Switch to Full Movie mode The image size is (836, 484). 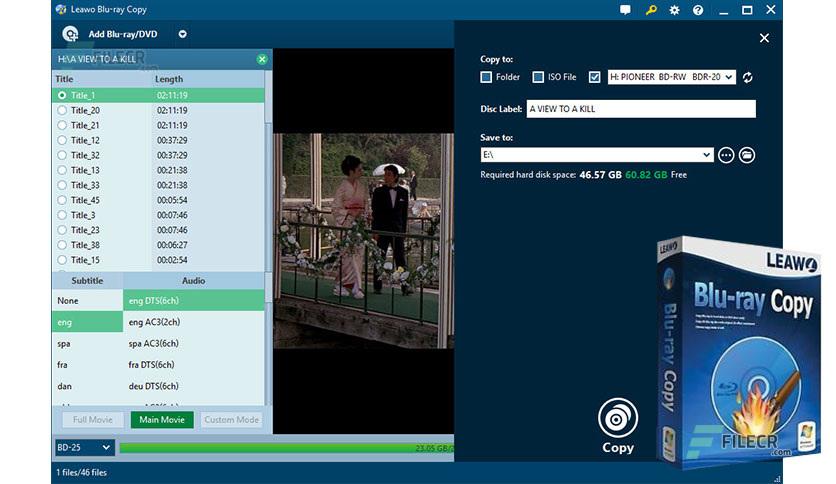[x=93, y=420]
